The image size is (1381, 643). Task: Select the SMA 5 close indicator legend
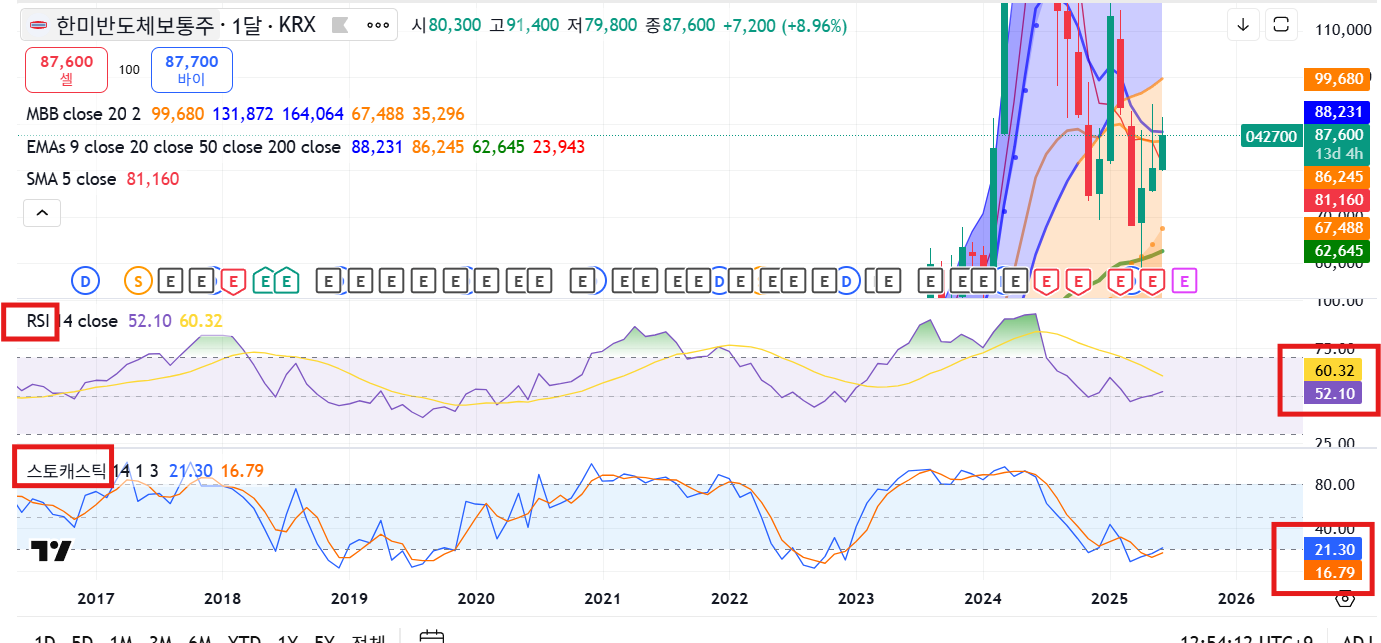[x=71, y=179]
